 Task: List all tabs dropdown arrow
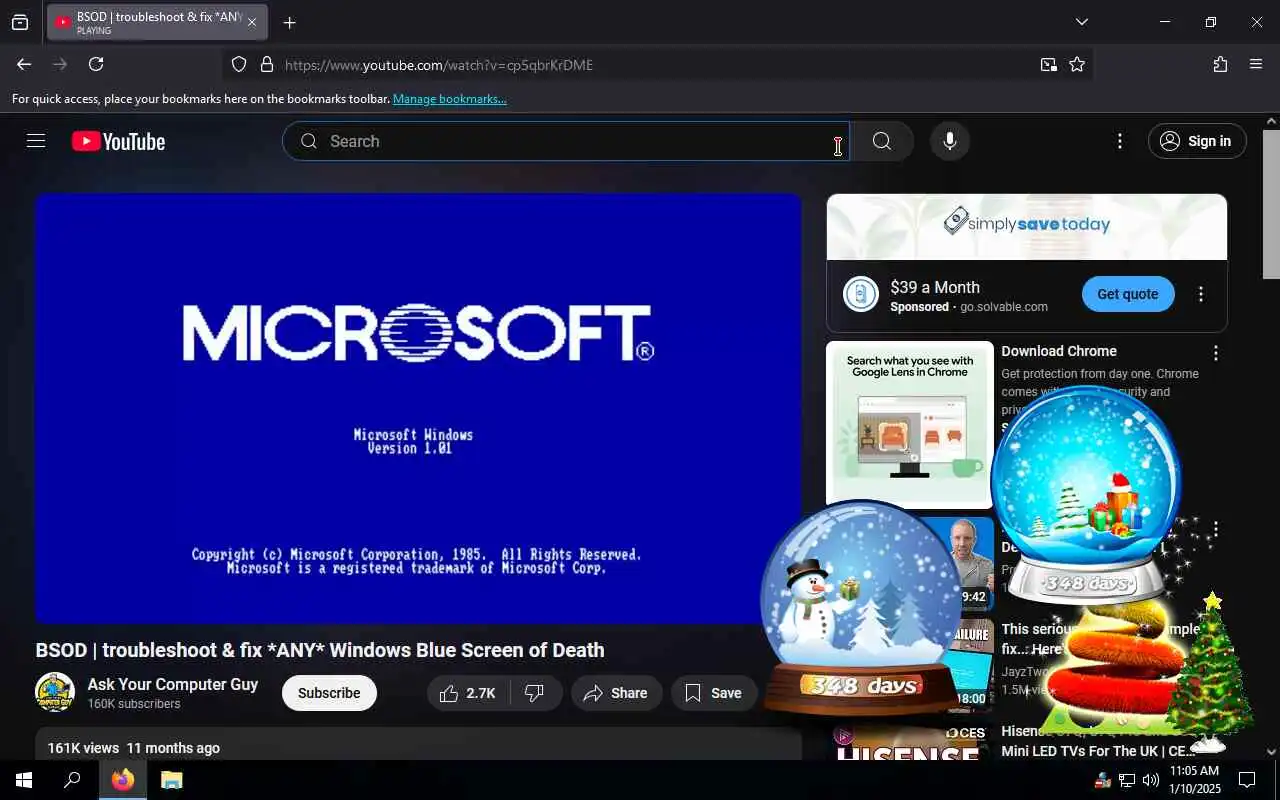pyautogui.click(x=1081, y=22)
